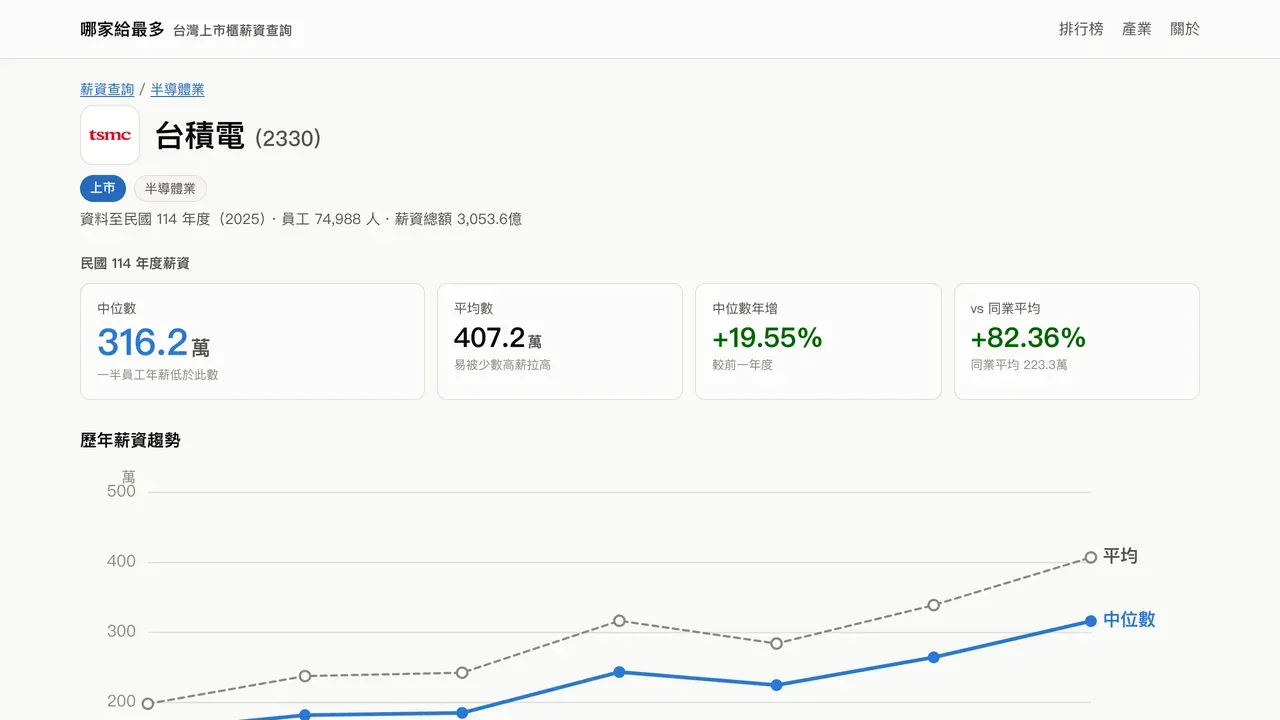Click the 中位數 series label on chart
This screenshot has width=1280, height=720.
(x=1129, y=620)
